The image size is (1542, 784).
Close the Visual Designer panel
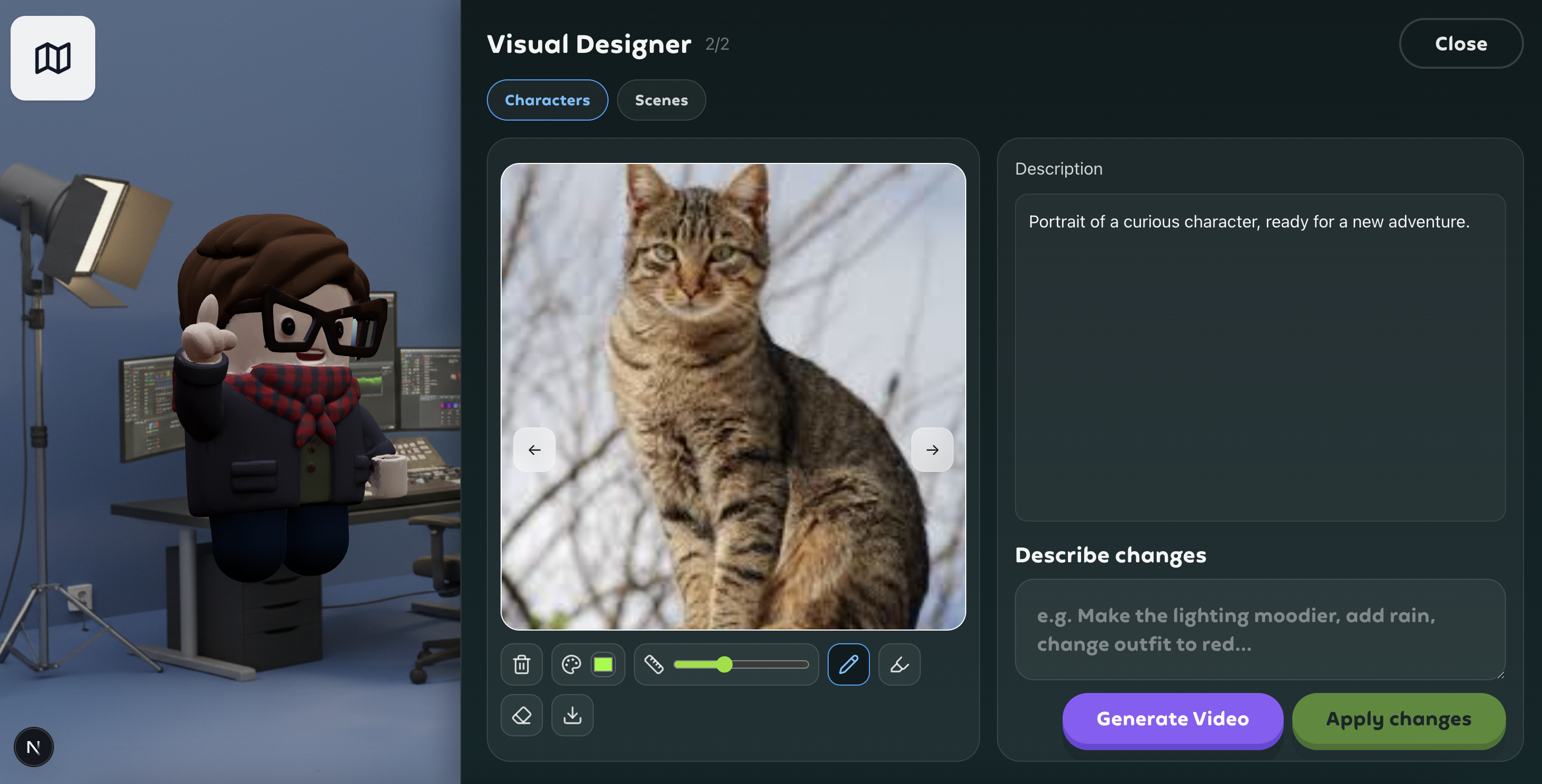(x=1461, y=44)
